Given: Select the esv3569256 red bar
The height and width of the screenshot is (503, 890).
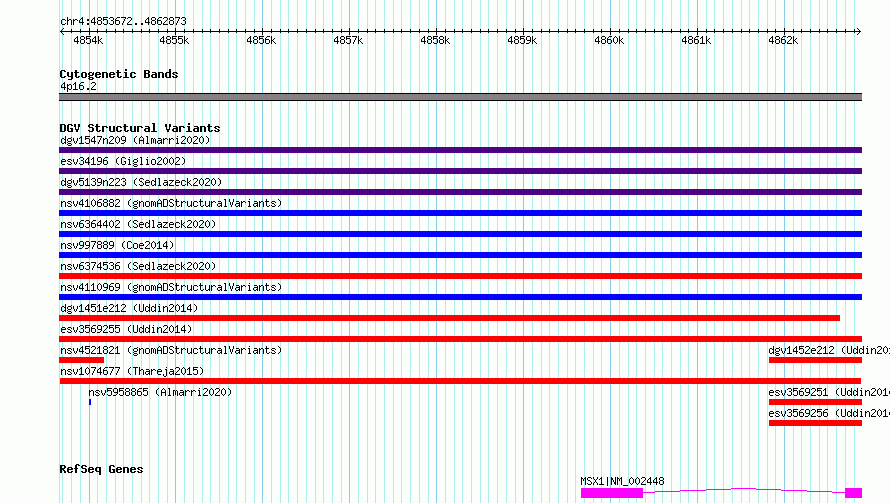Looking at the screenshot, I should 815,423.
